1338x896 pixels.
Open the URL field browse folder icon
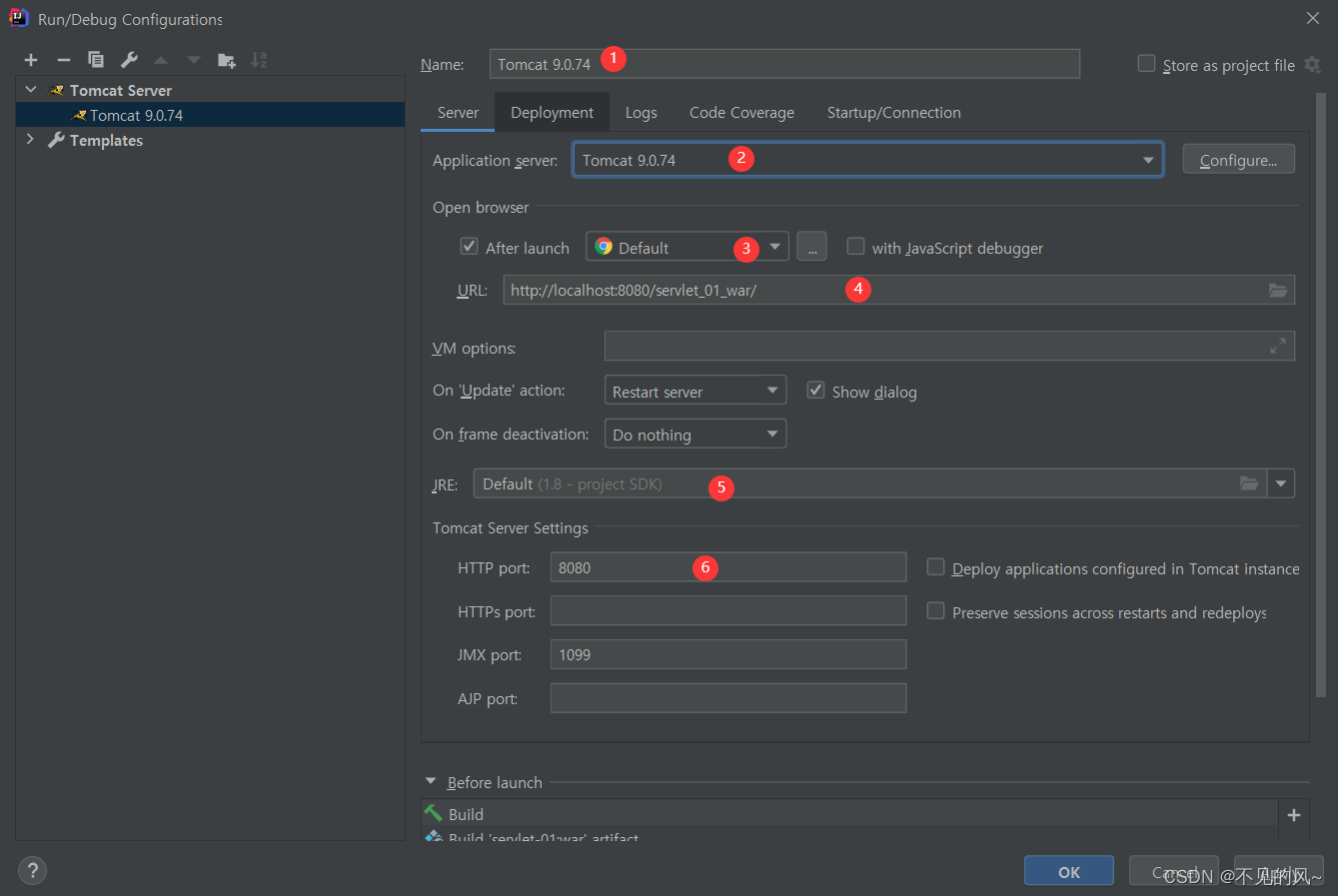[1278, 290]
